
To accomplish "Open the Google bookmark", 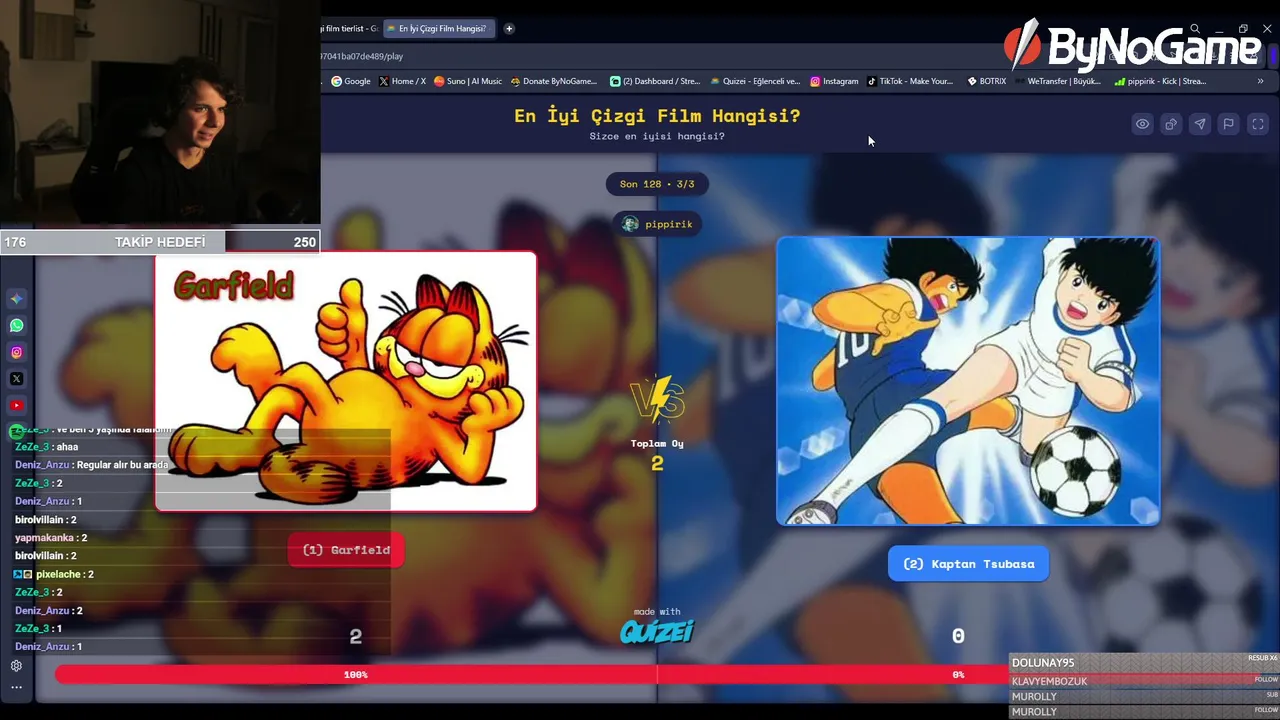I will 351,81.
